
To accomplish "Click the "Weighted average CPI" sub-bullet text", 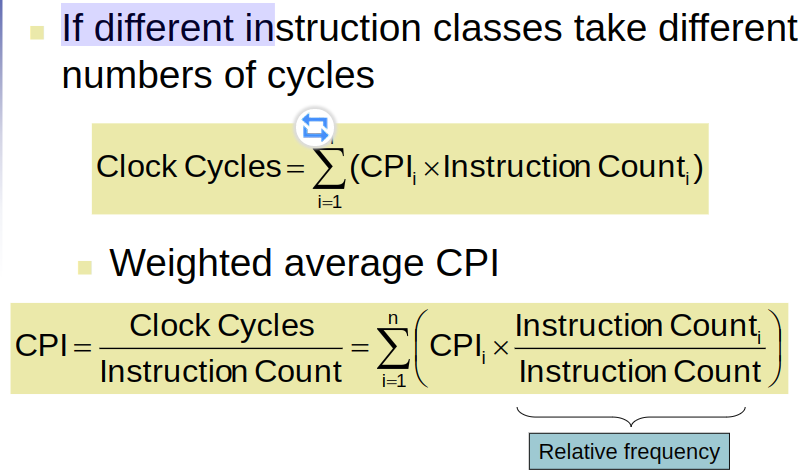I will (x=304, y=263).
